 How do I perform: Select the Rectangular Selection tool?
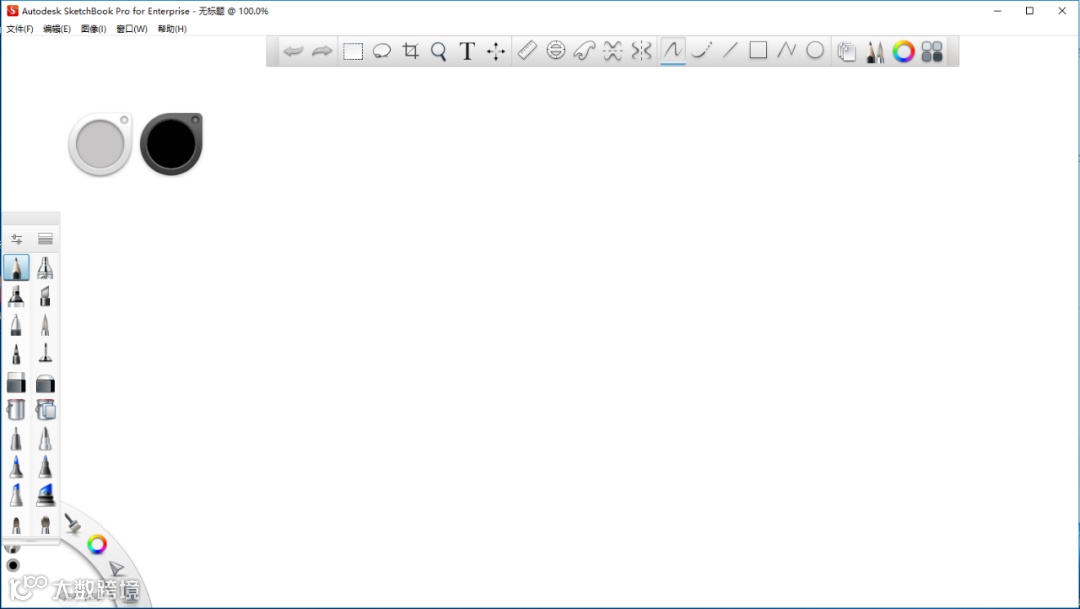pos(353,52)
